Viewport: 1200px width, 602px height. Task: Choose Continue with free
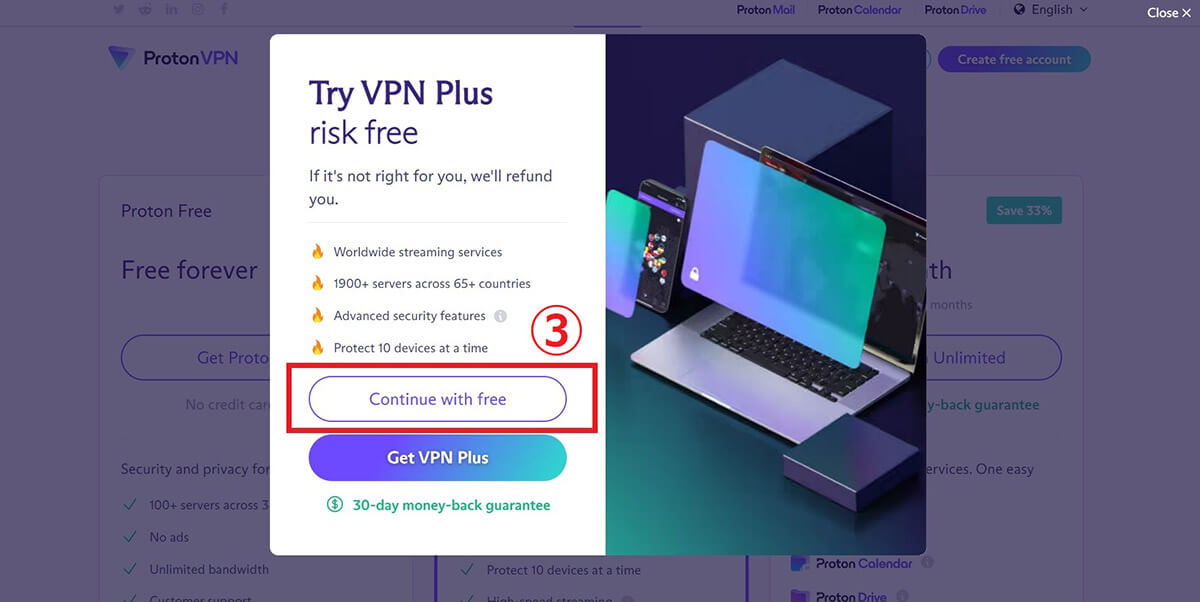[x=438, y=399]
